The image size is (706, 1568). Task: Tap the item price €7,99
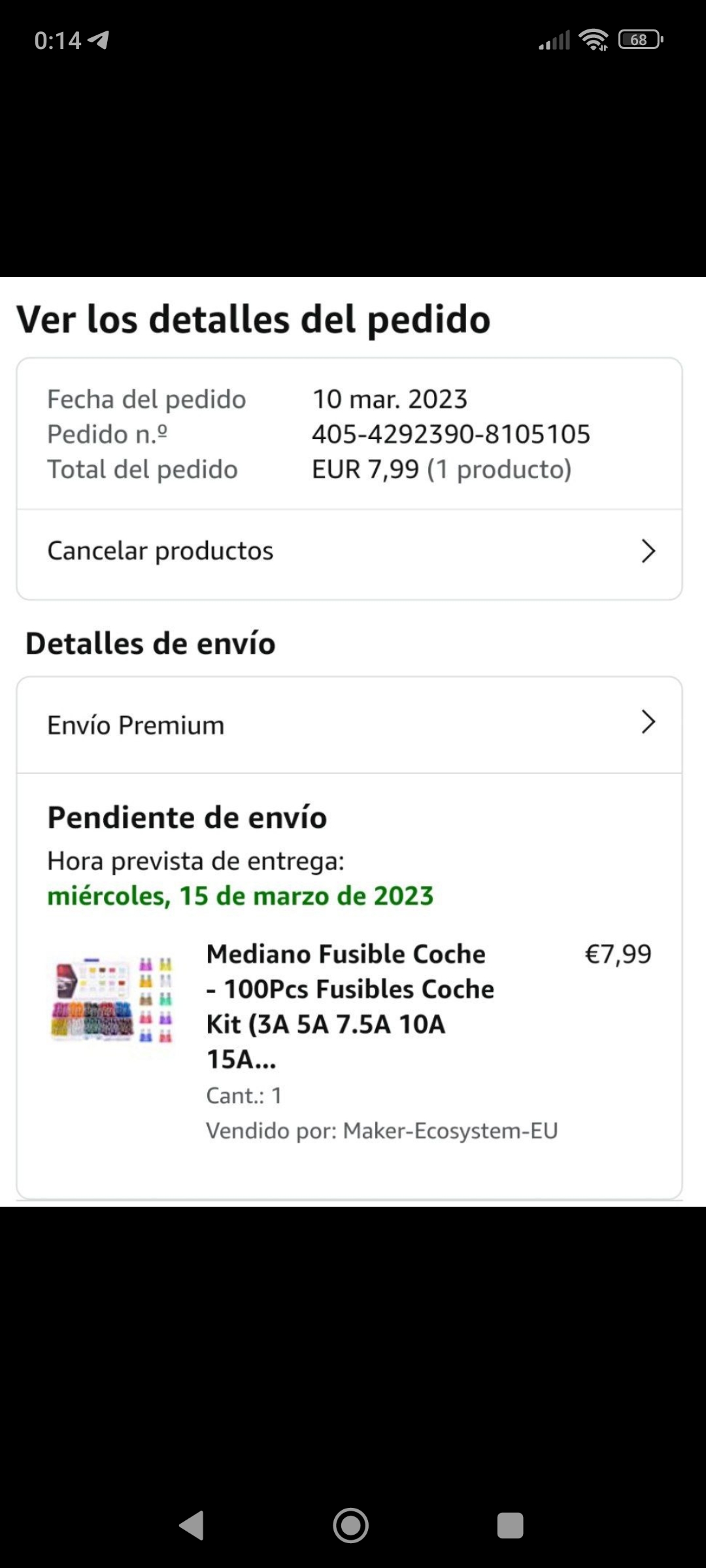(x=618, y=955)
